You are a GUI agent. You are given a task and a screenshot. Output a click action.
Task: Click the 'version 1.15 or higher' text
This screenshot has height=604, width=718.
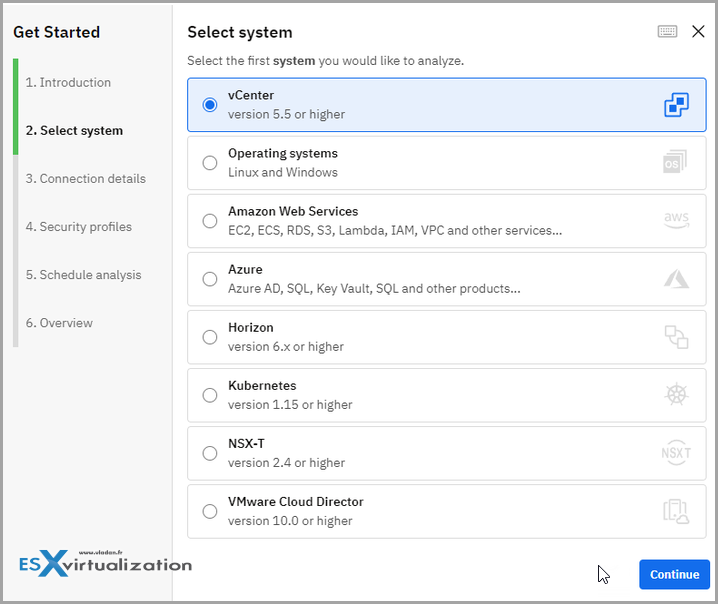(x=290, y=405)
